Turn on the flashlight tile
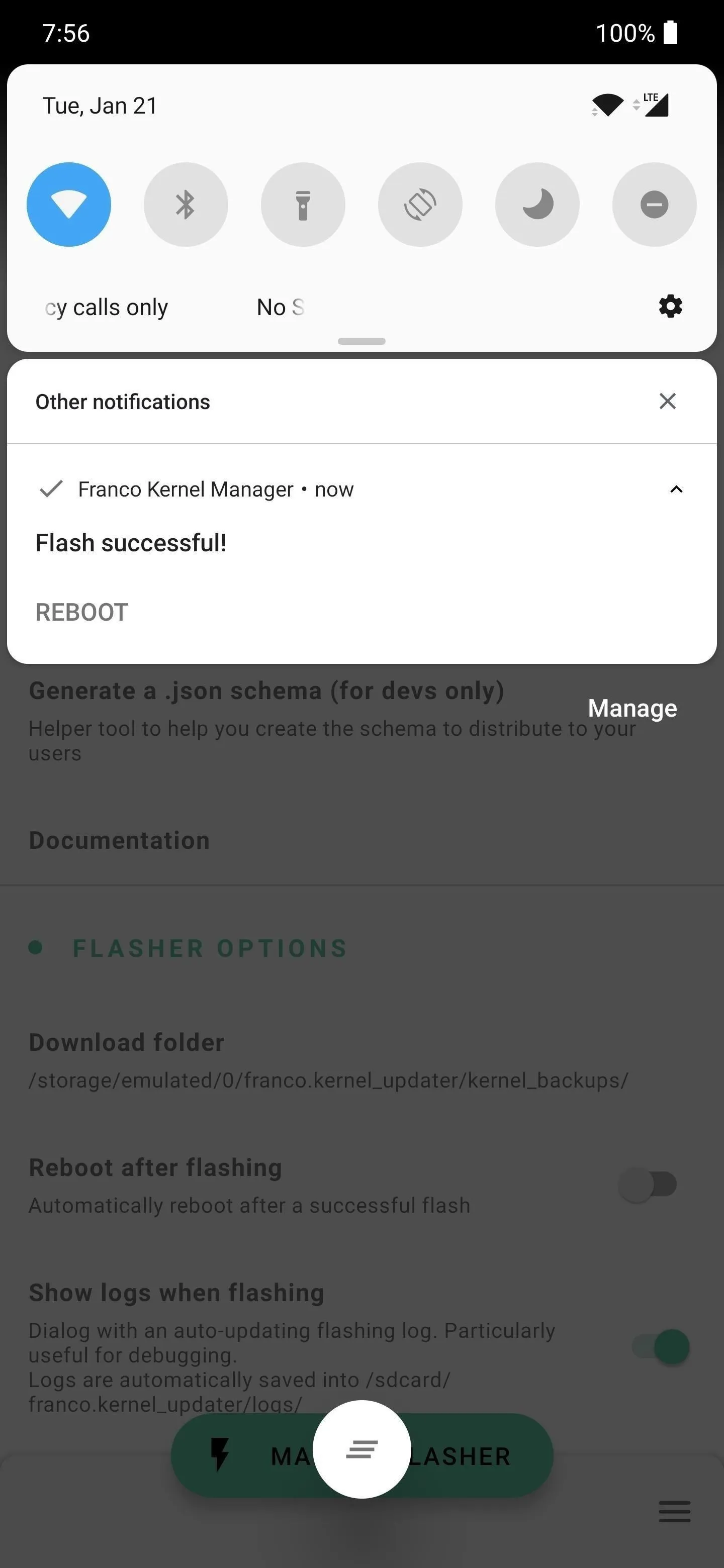Viewport: 724px width, 1568px height. tap(303, 205)
